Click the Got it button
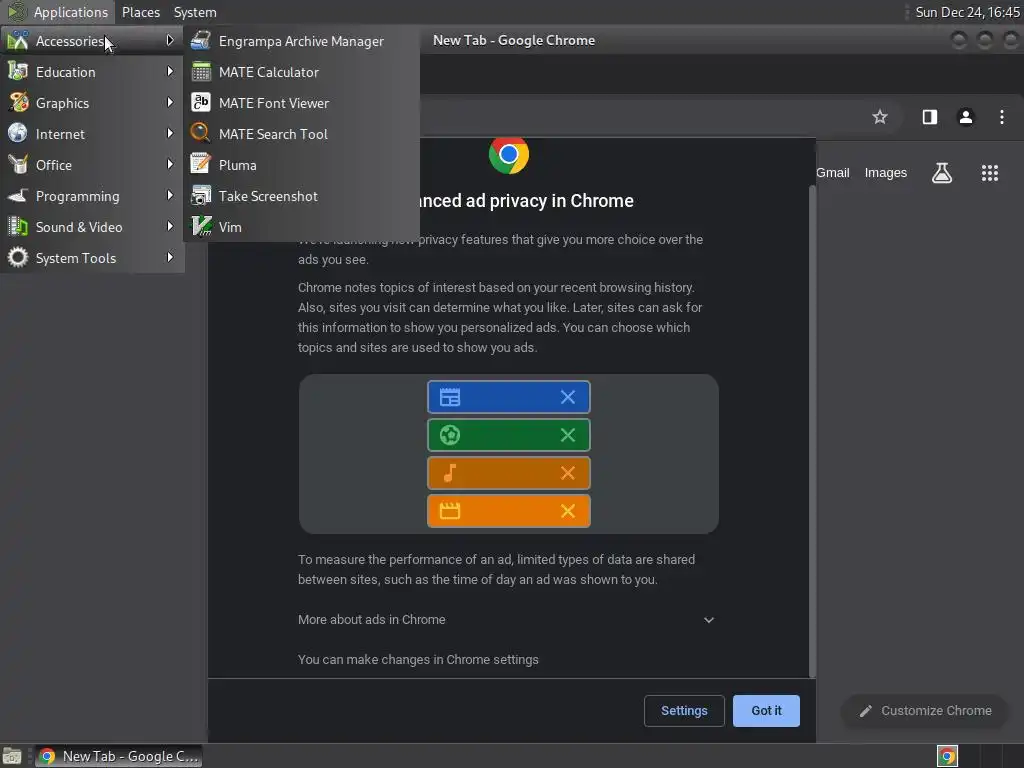 [x=766, y=711]
